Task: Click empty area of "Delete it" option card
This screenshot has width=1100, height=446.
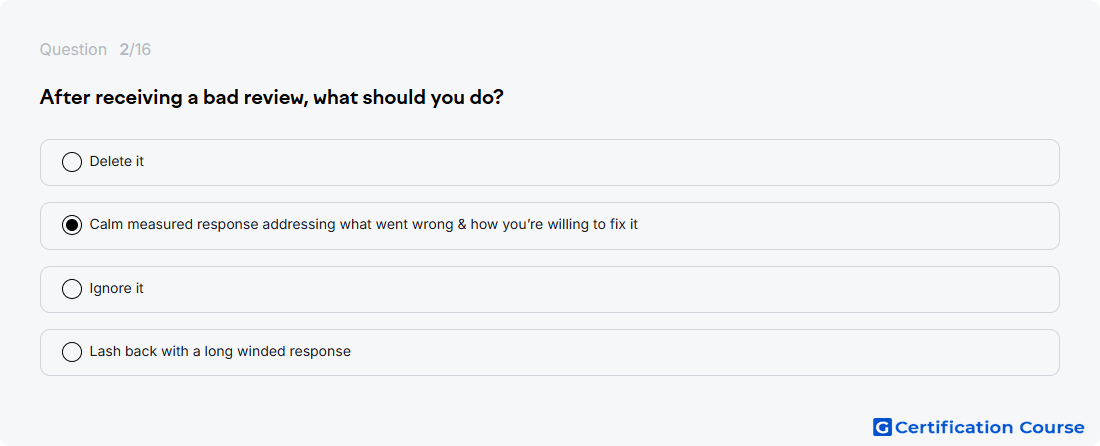Action: coord(596,162)
